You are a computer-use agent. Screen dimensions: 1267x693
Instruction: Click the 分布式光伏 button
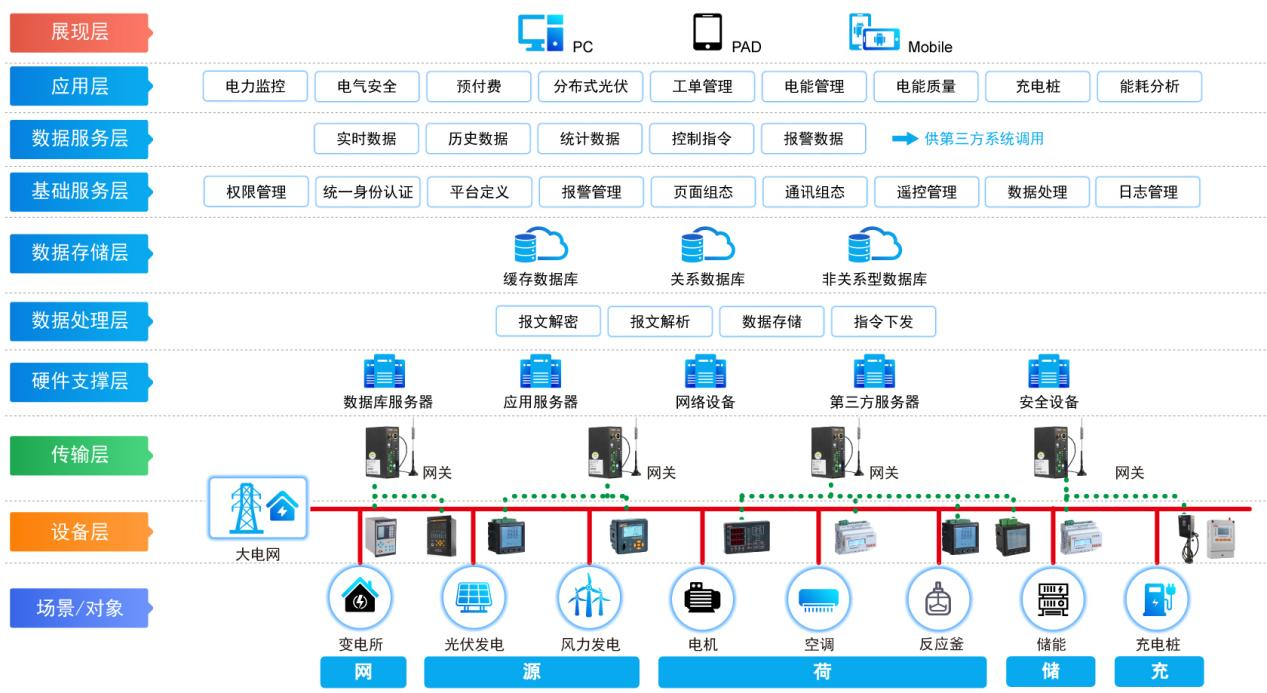click(590, 87)
